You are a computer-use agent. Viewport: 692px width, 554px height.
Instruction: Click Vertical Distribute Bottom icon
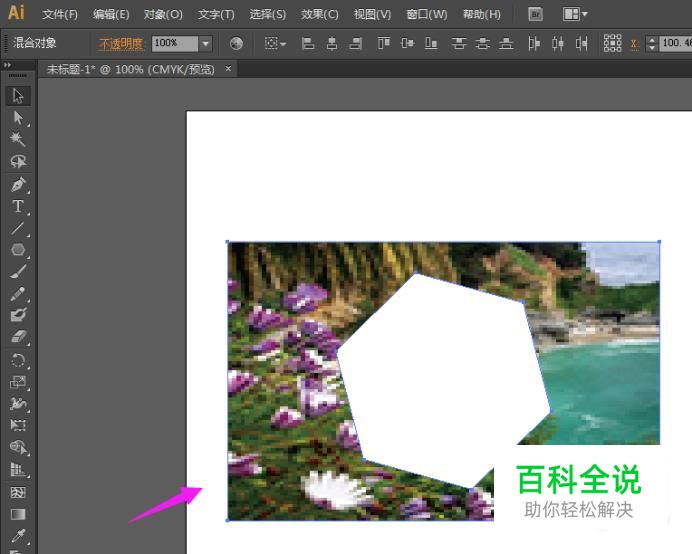click(506, 43)
